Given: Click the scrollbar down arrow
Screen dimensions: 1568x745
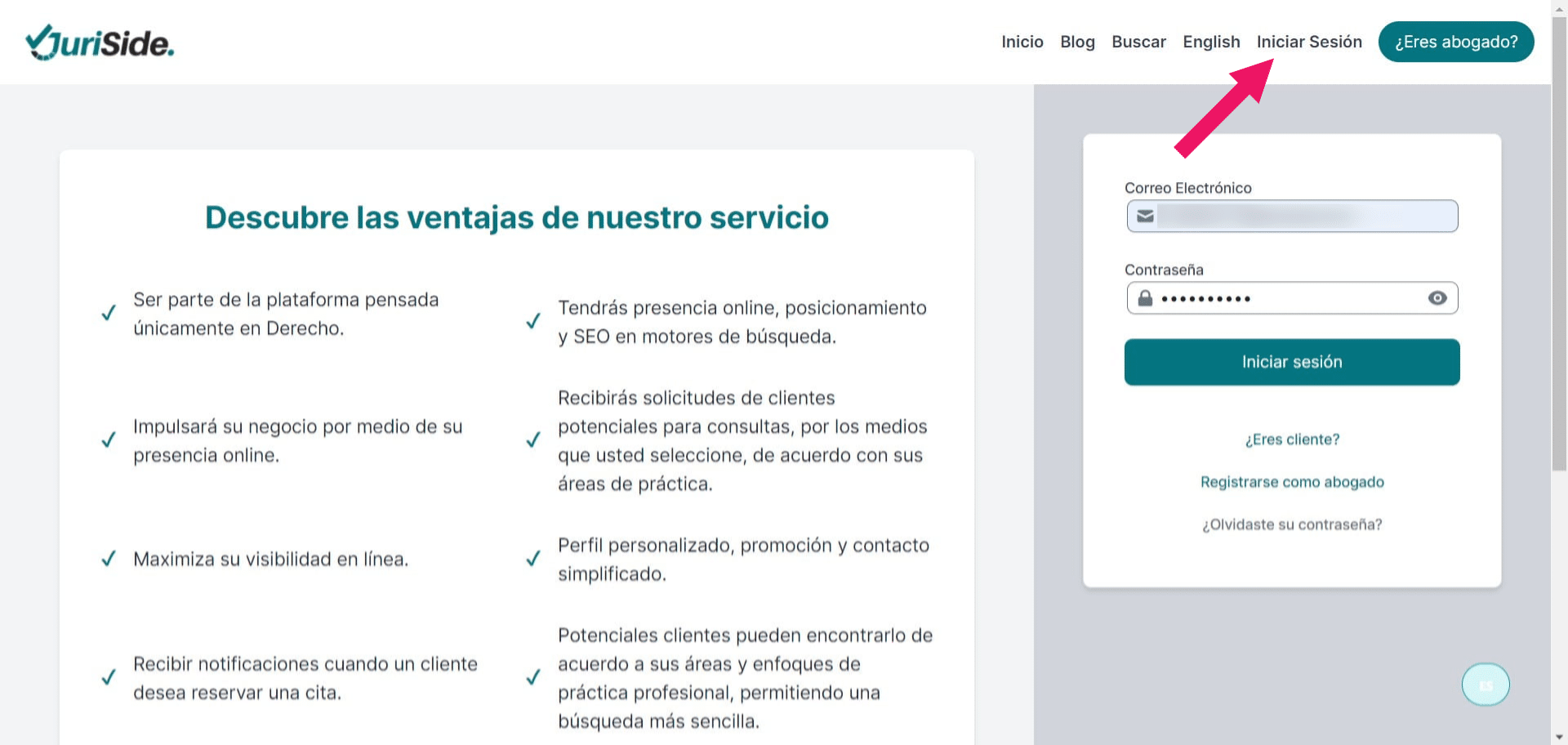Looking at the screenshot, I should point(1559,737).
